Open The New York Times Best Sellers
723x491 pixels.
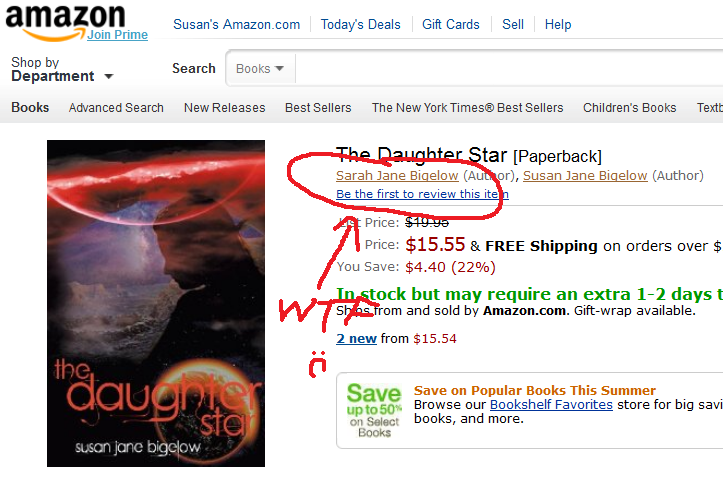(x=468, y=107)
